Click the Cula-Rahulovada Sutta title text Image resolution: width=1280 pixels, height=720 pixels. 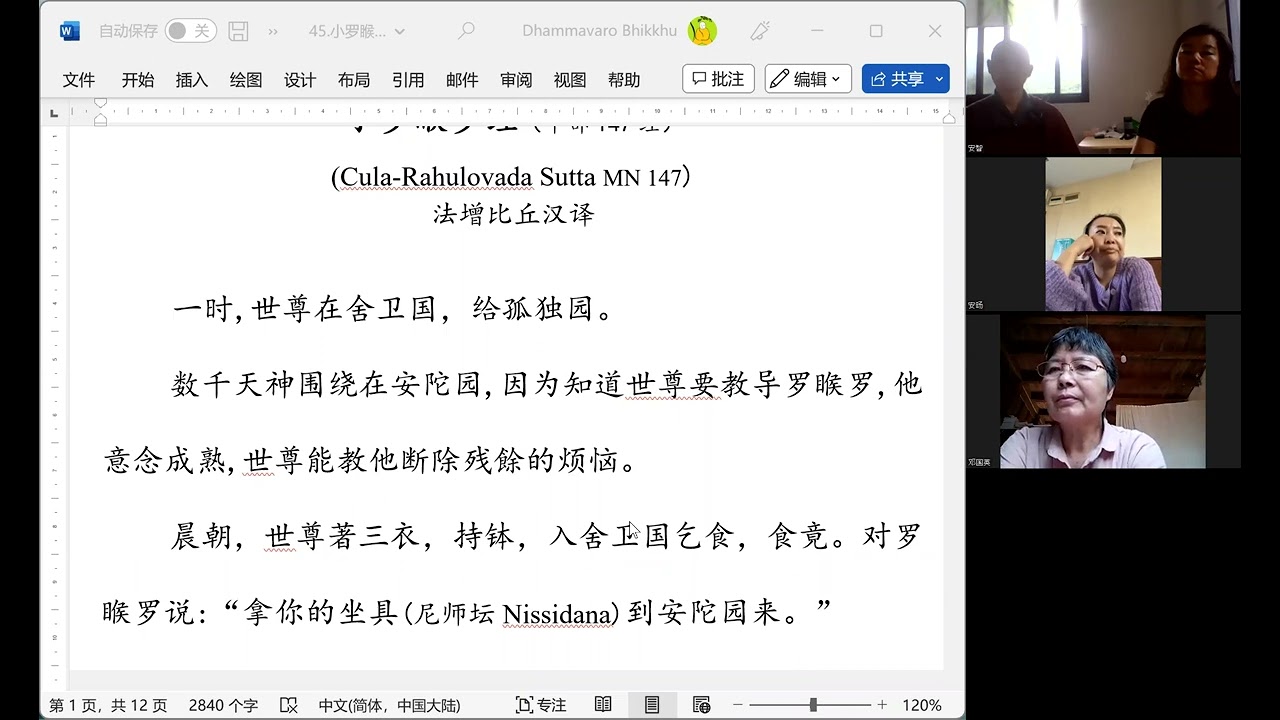pos(512,178)
